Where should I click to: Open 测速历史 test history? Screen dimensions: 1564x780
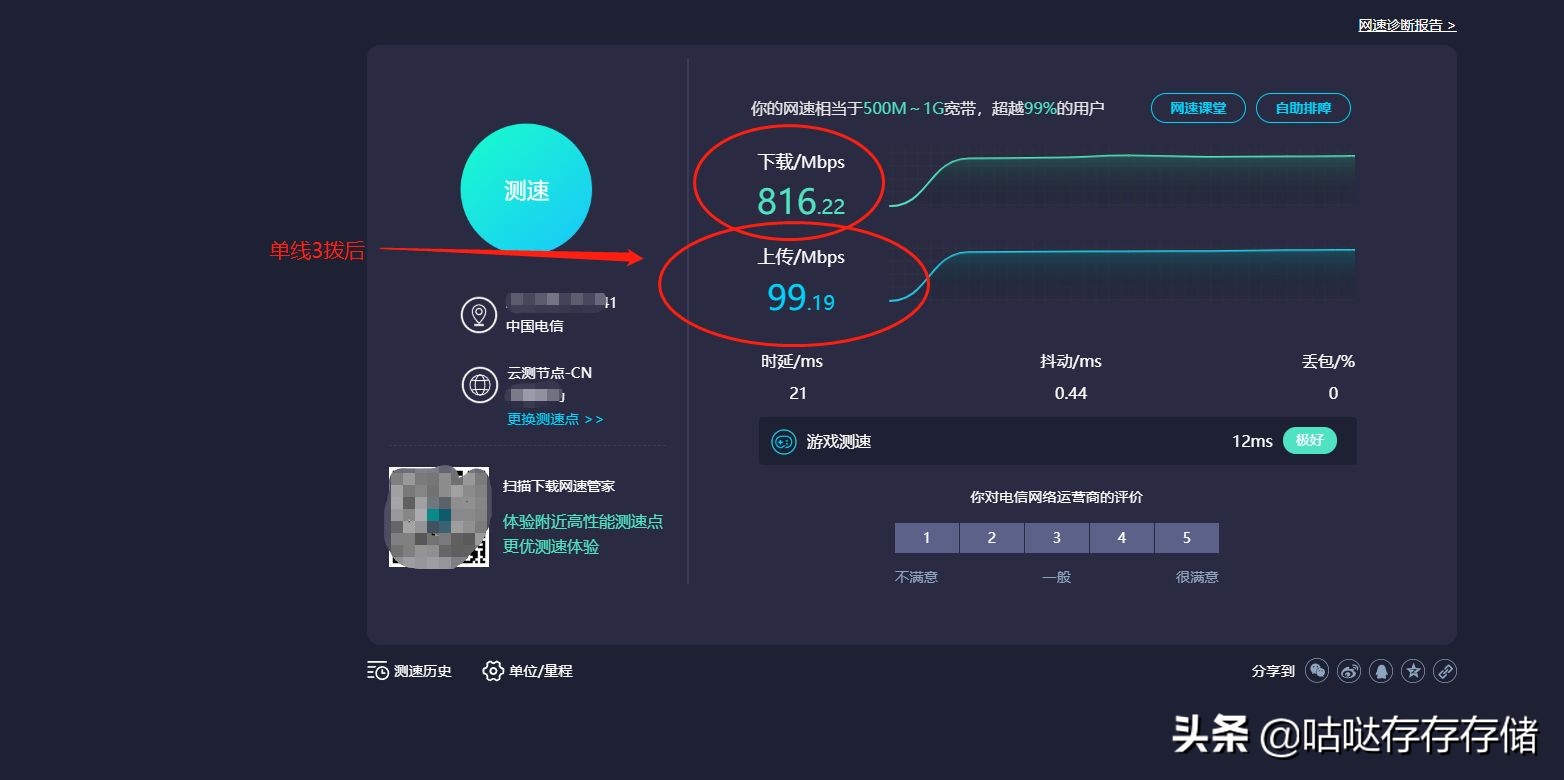[409, 671]
